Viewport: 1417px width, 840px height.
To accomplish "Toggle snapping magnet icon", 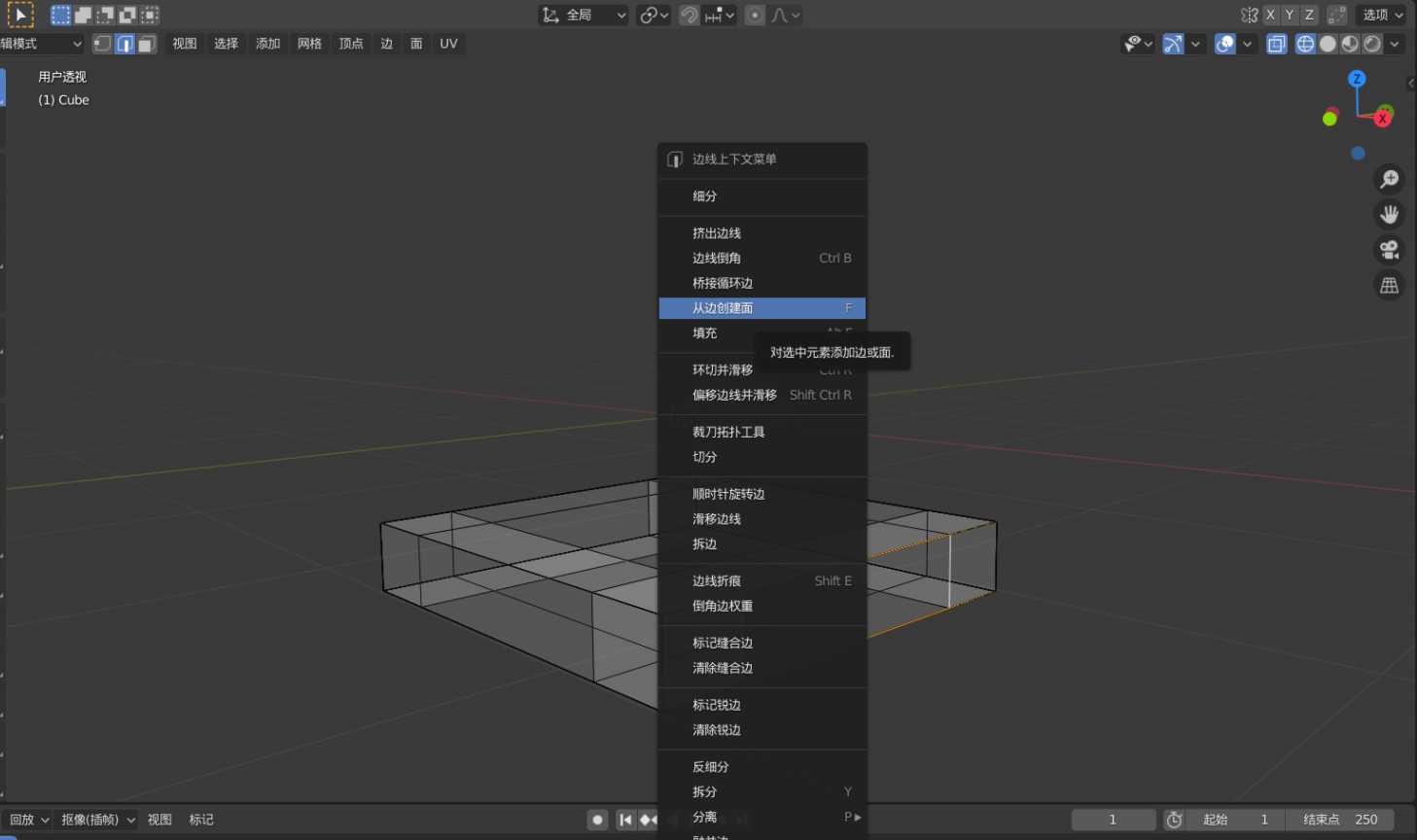I will click(x=689, y=15).
